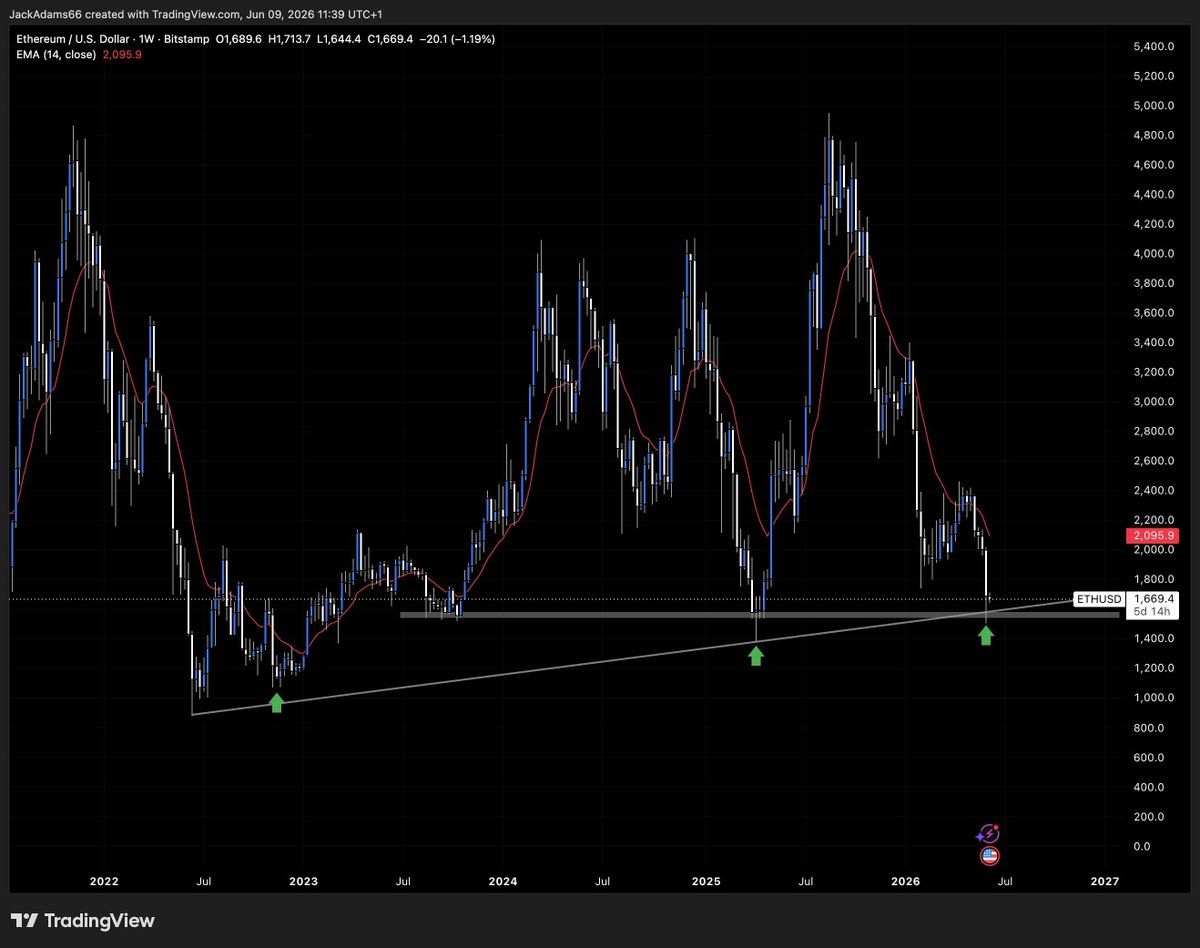The width and height of the screenshot is (1200, 948).
Task: Click the red 2,095.9 value beside EMA legend
Action: pyautogui.click(x=122, y=54)
